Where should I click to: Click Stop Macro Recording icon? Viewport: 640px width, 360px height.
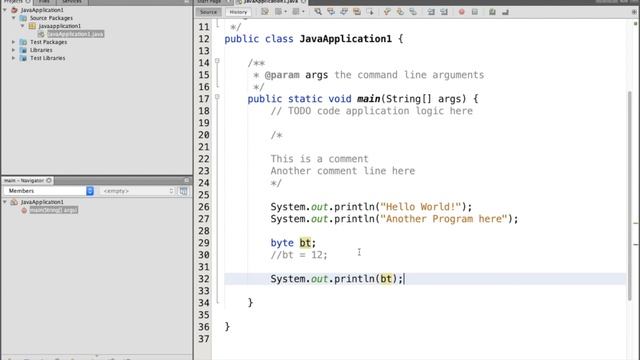(475, 12)
